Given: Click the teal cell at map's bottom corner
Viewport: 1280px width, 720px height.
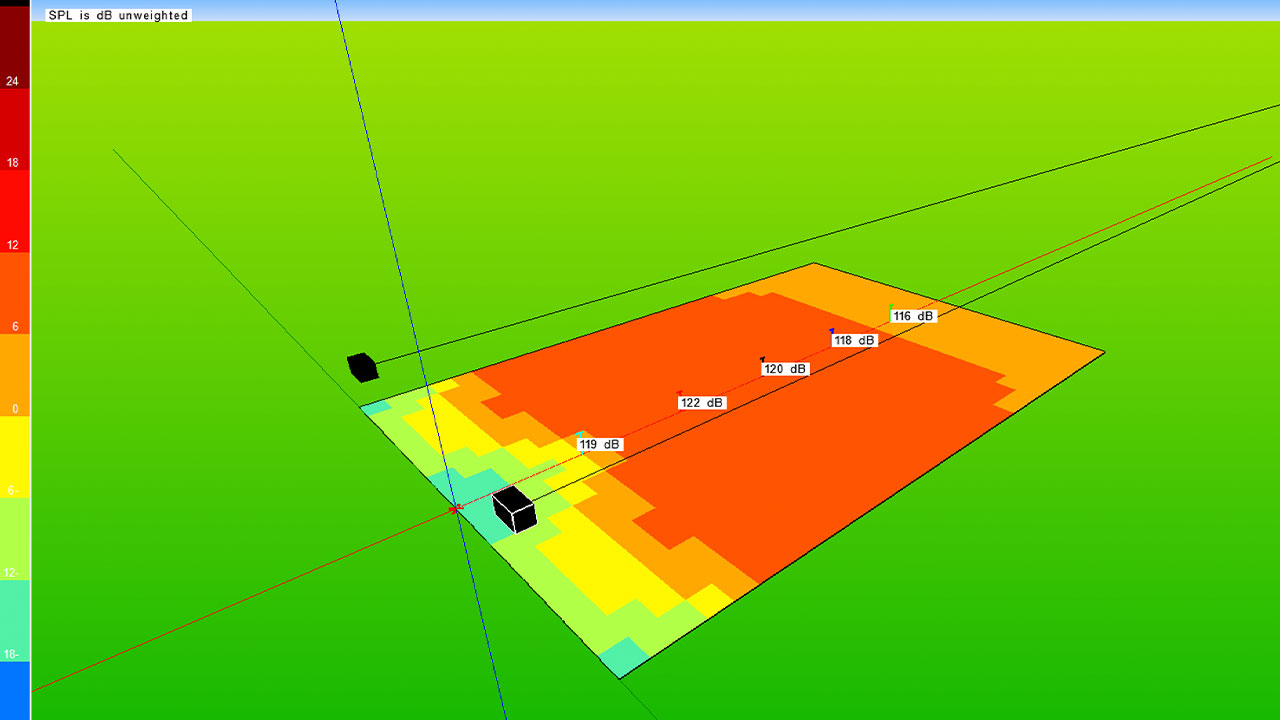Looking at the screenshot, I should tap(623, 656).
